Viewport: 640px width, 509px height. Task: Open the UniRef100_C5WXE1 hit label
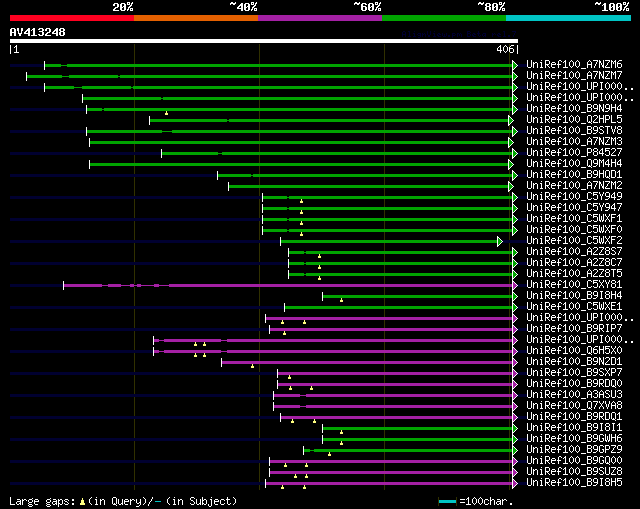[x=574, y=307]
